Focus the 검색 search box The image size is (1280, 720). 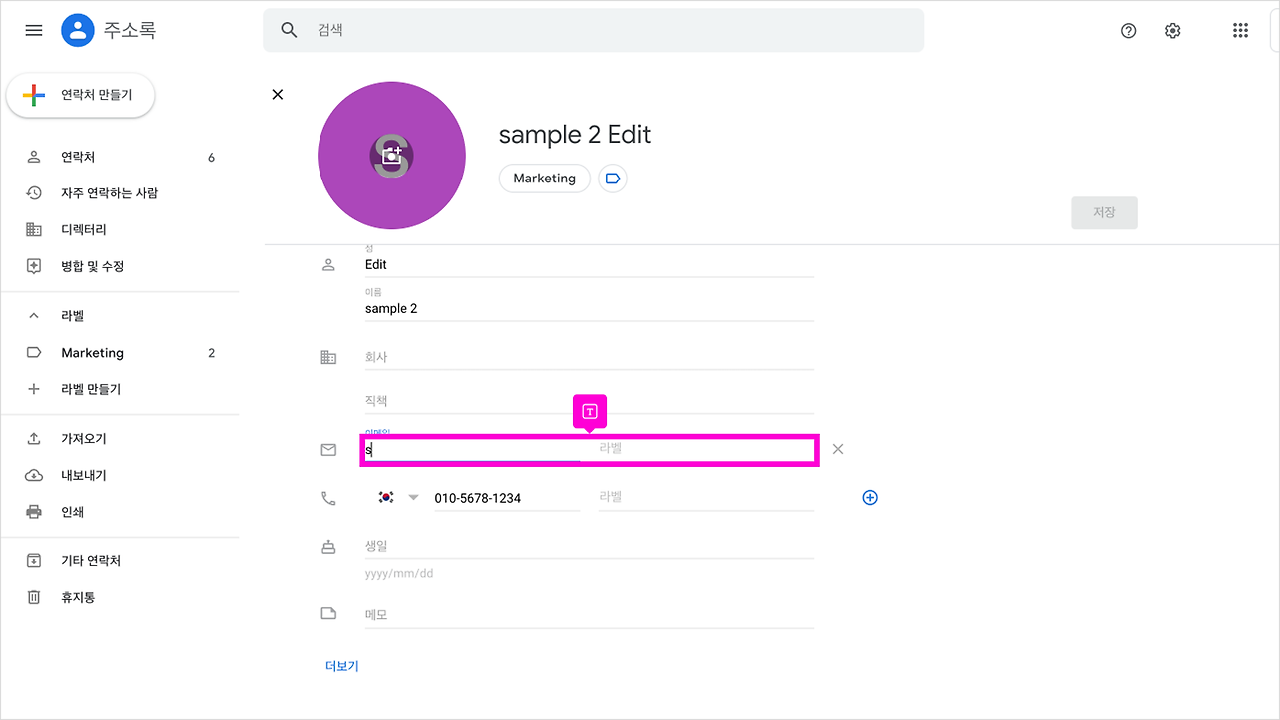click(594, 30)
